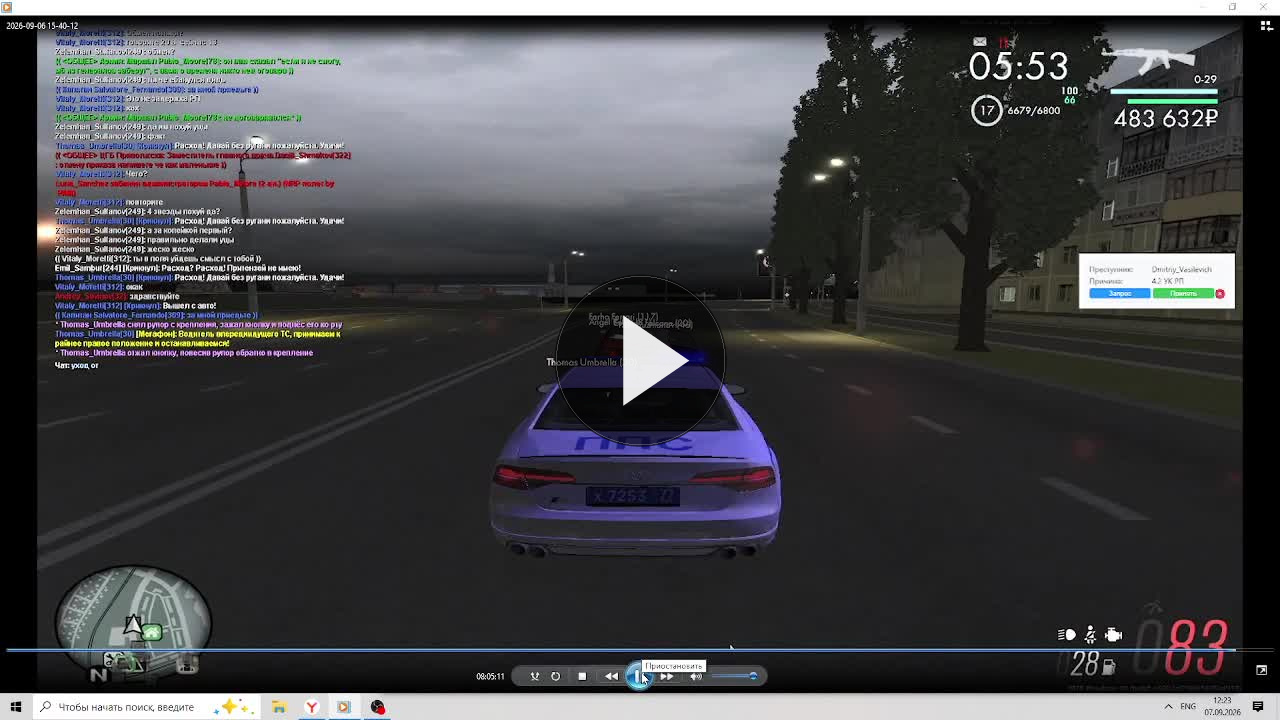The width and height of the screenshot is (1280, 720).
Task: Click the rewind (previous) button
Action: coord(611,676)
